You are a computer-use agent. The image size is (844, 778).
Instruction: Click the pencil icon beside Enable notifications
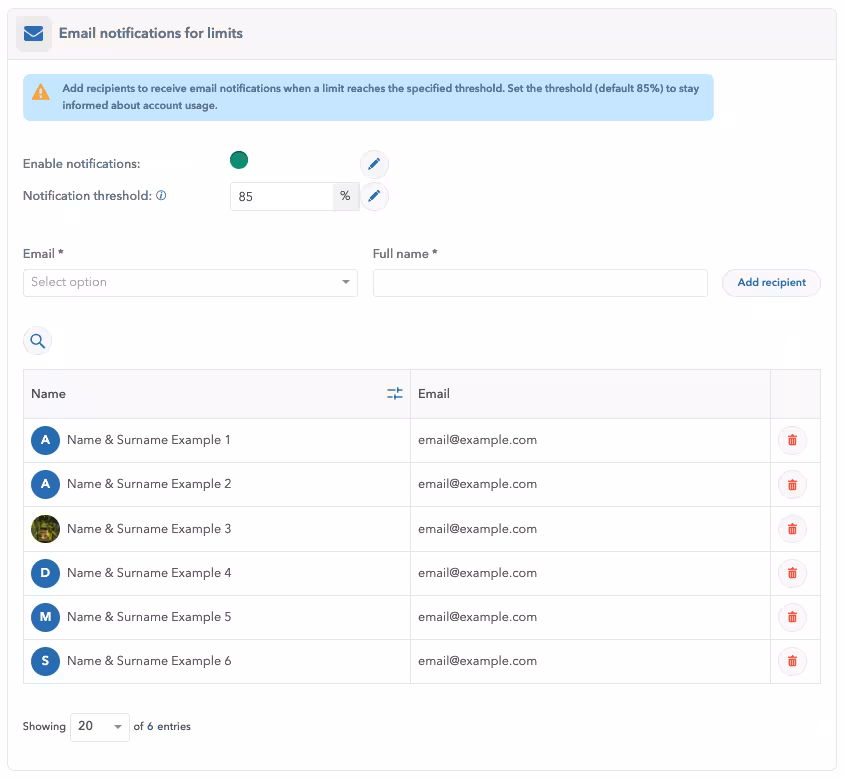click(374, 164)
